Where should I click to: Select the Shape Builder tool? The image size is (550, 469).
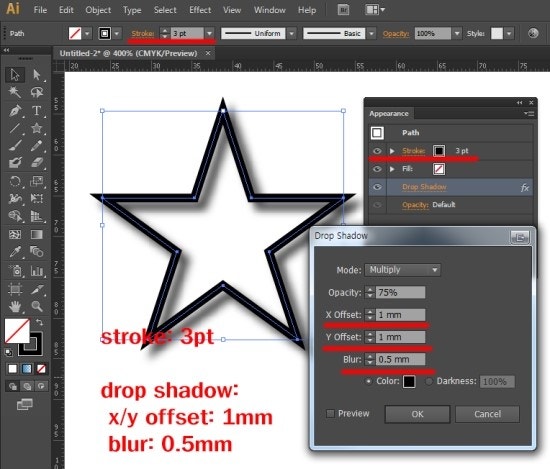click(15, 216)
